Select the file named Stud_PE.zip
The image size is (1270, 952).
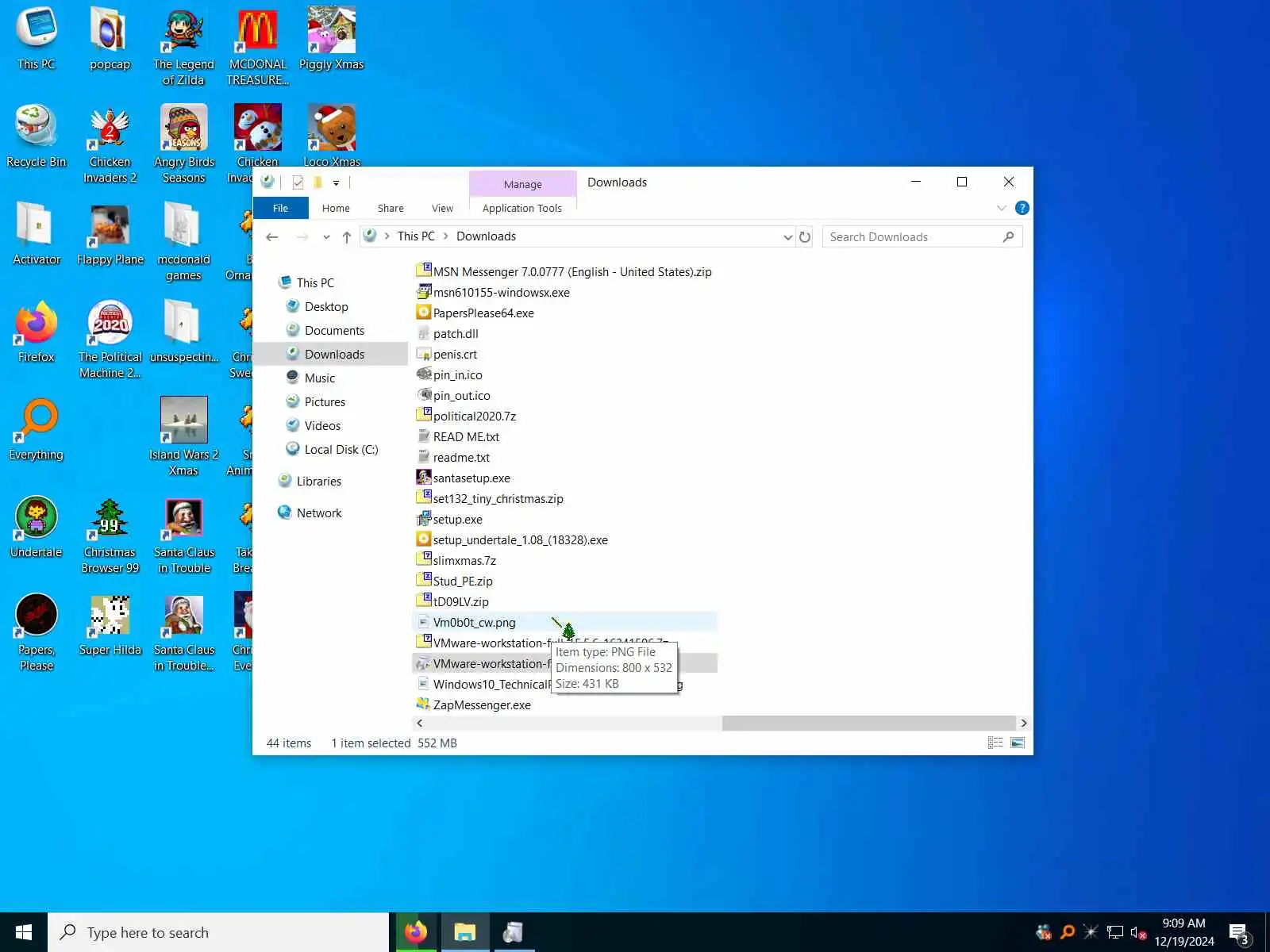(x=463, y=581)
